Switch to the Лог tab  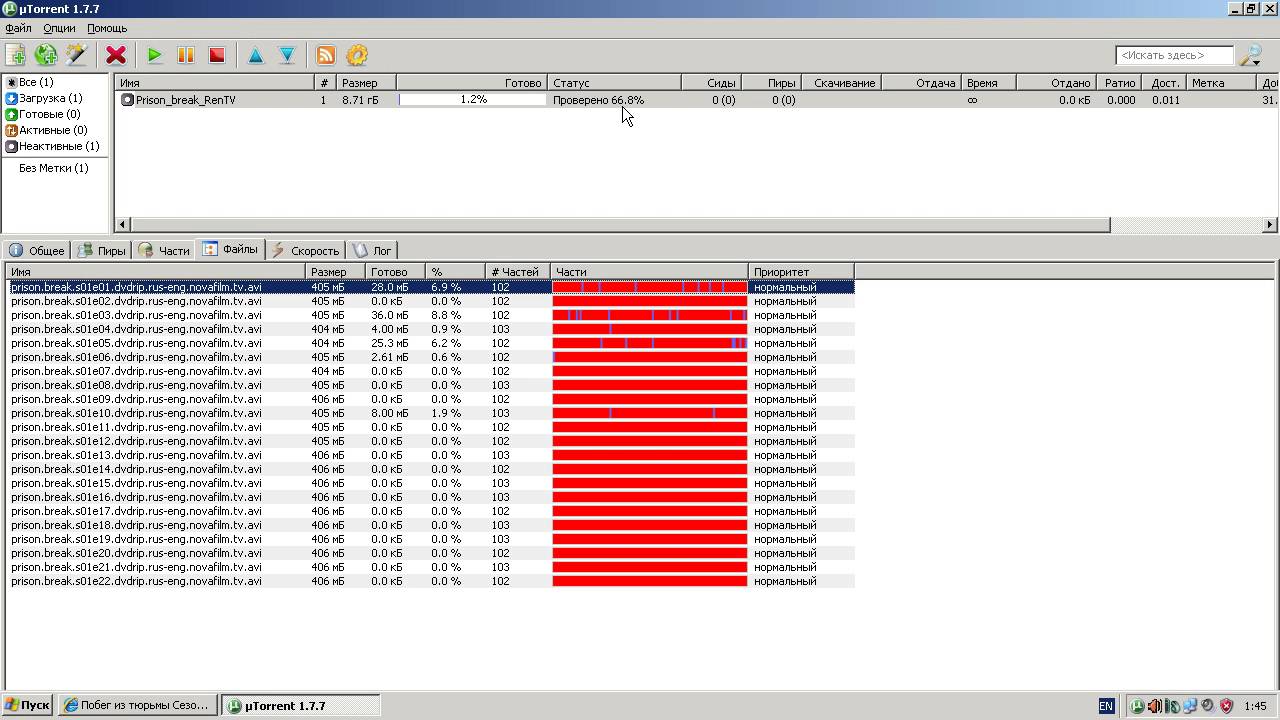click(x=372, y=250)
